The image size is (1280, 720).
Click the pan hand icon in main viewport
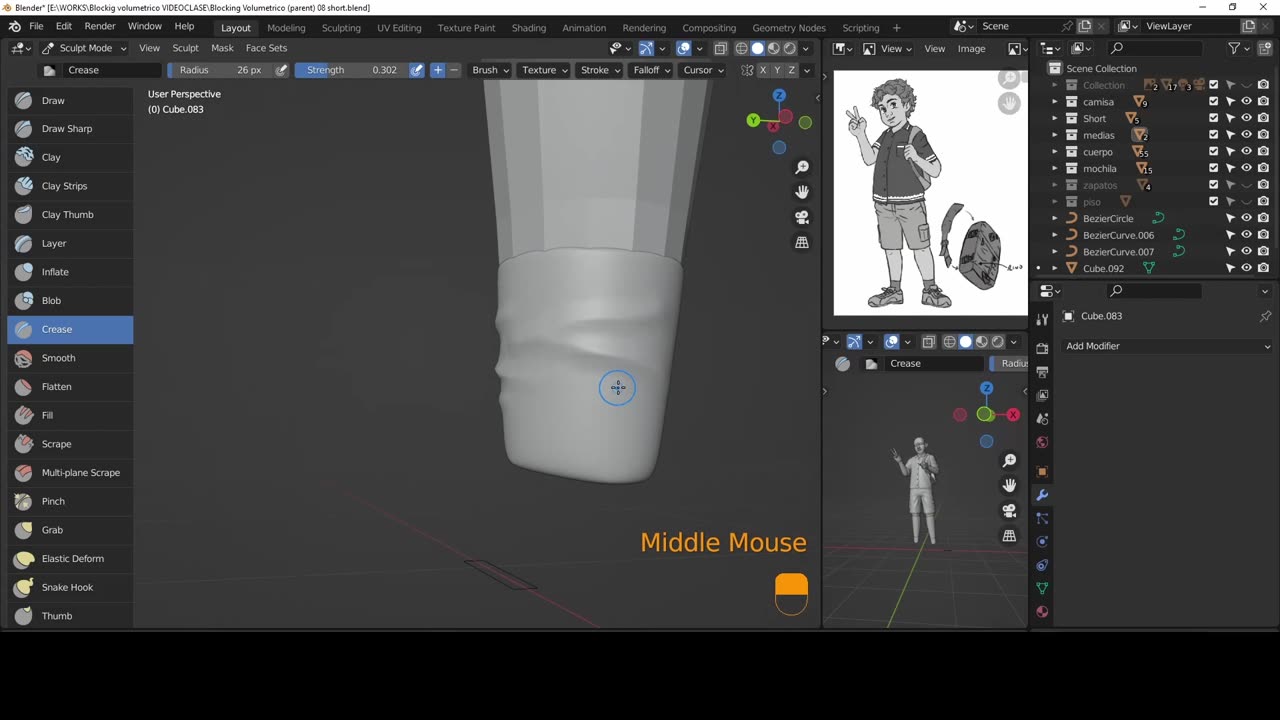pyautogui.click(x=802, y=192)
